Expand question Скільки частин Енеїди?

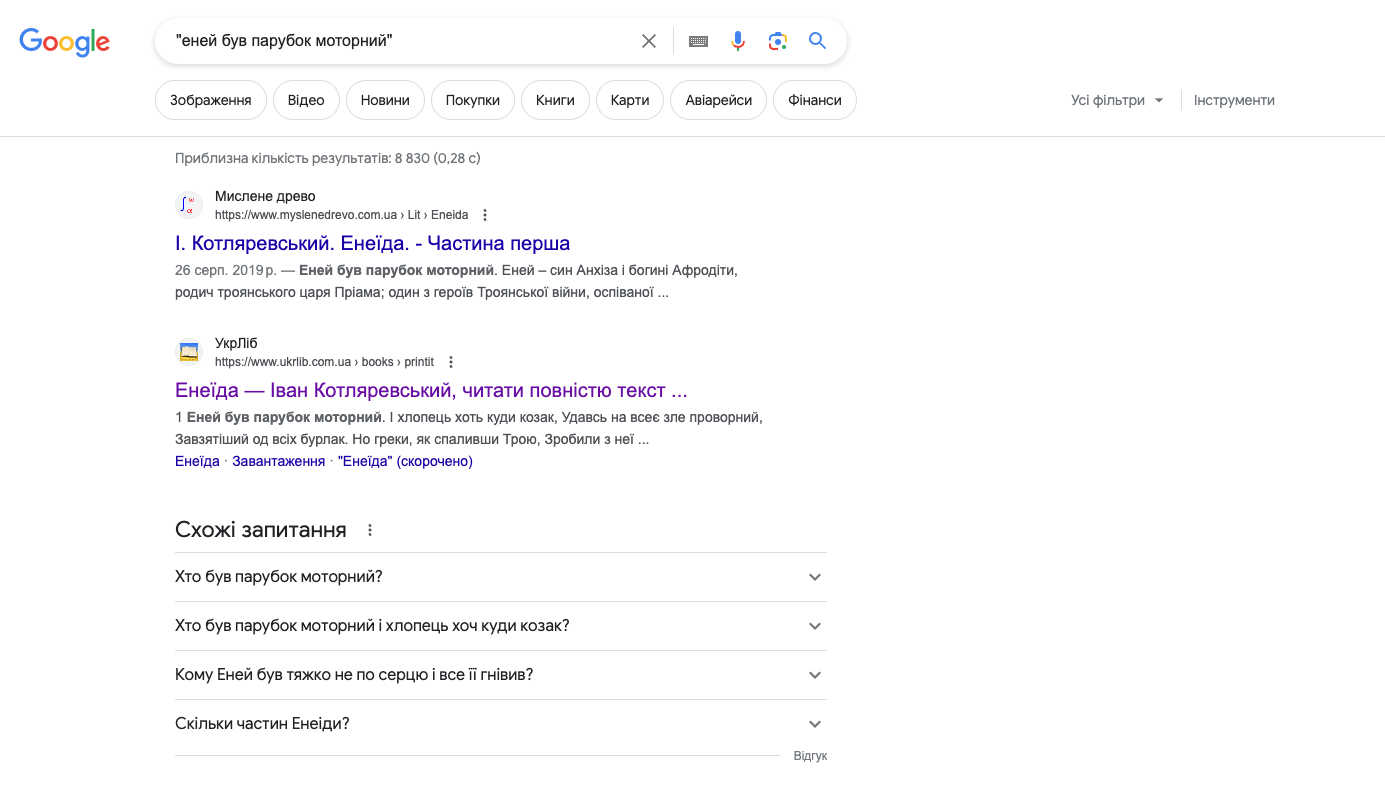point(501,724)
